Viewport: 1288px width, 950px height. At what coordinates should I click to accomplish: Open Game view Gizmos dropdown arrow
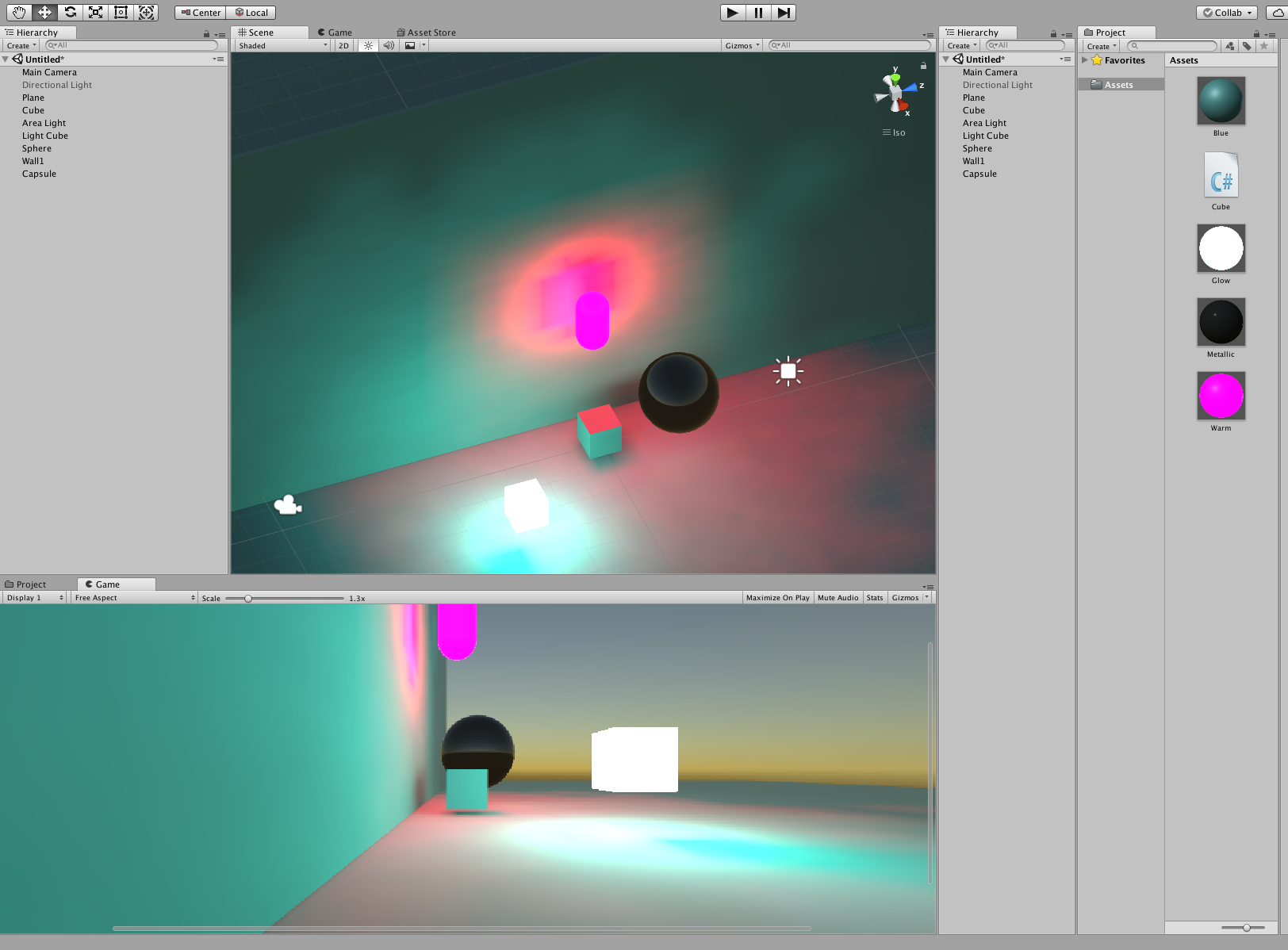(x=926, y=598)
